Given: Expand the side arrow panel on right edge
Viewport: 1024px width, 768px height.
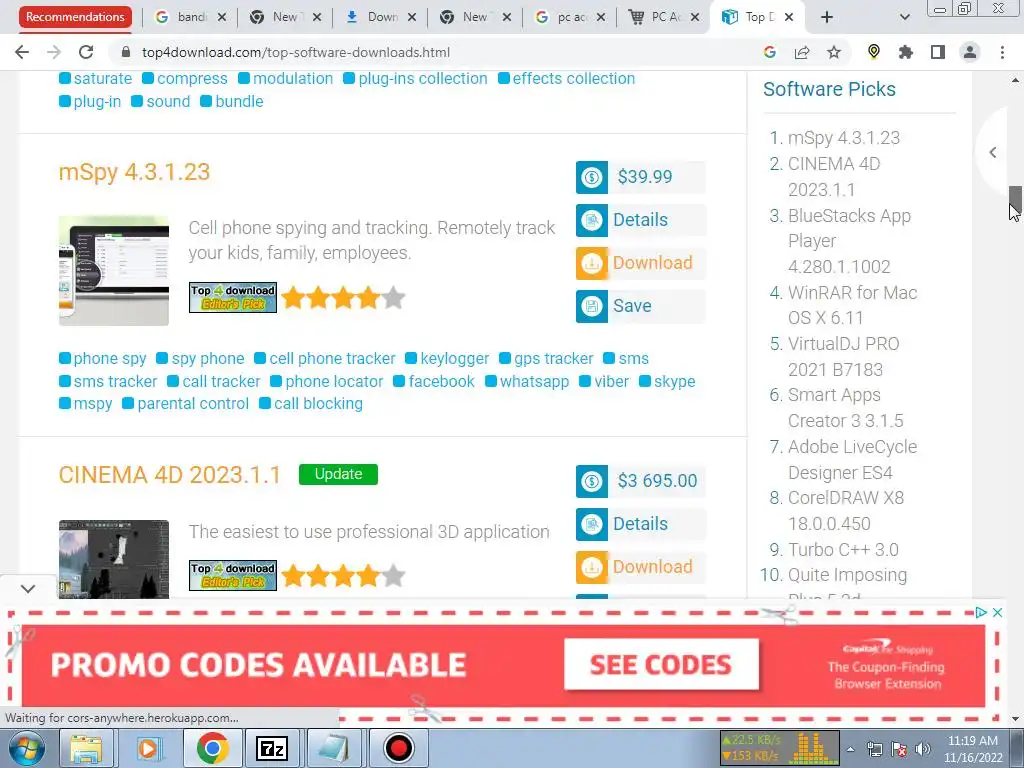Looking at the screenshot, I should [x=993, y=153].
